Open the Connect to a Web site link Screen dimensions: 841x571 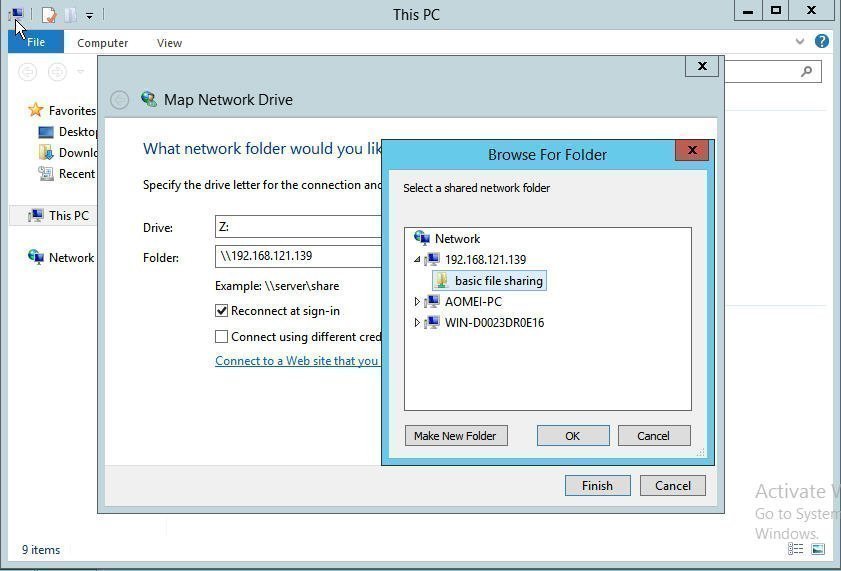297,361
